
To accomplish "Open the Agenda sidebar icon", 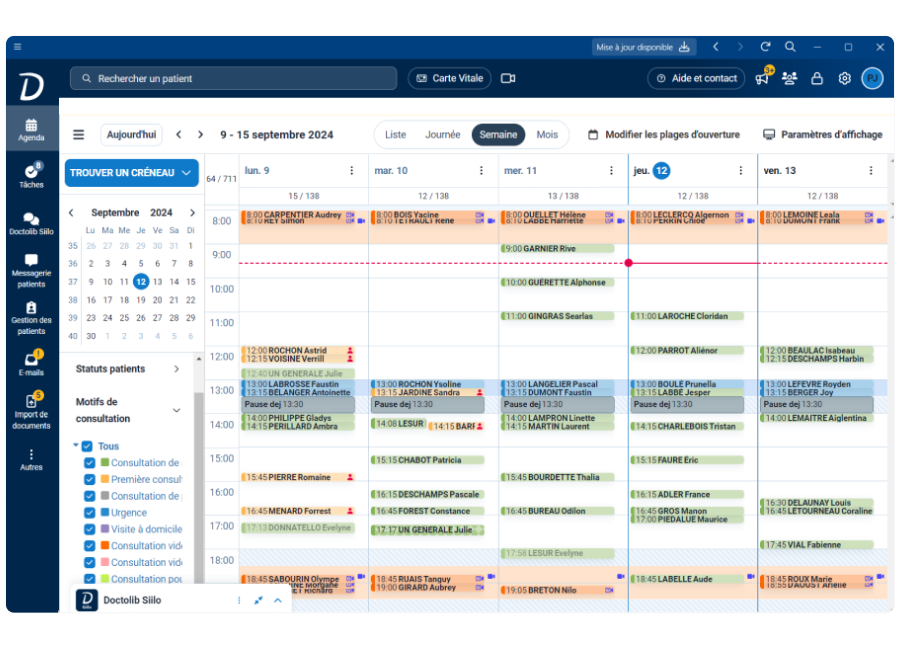I will click(31, 129).
